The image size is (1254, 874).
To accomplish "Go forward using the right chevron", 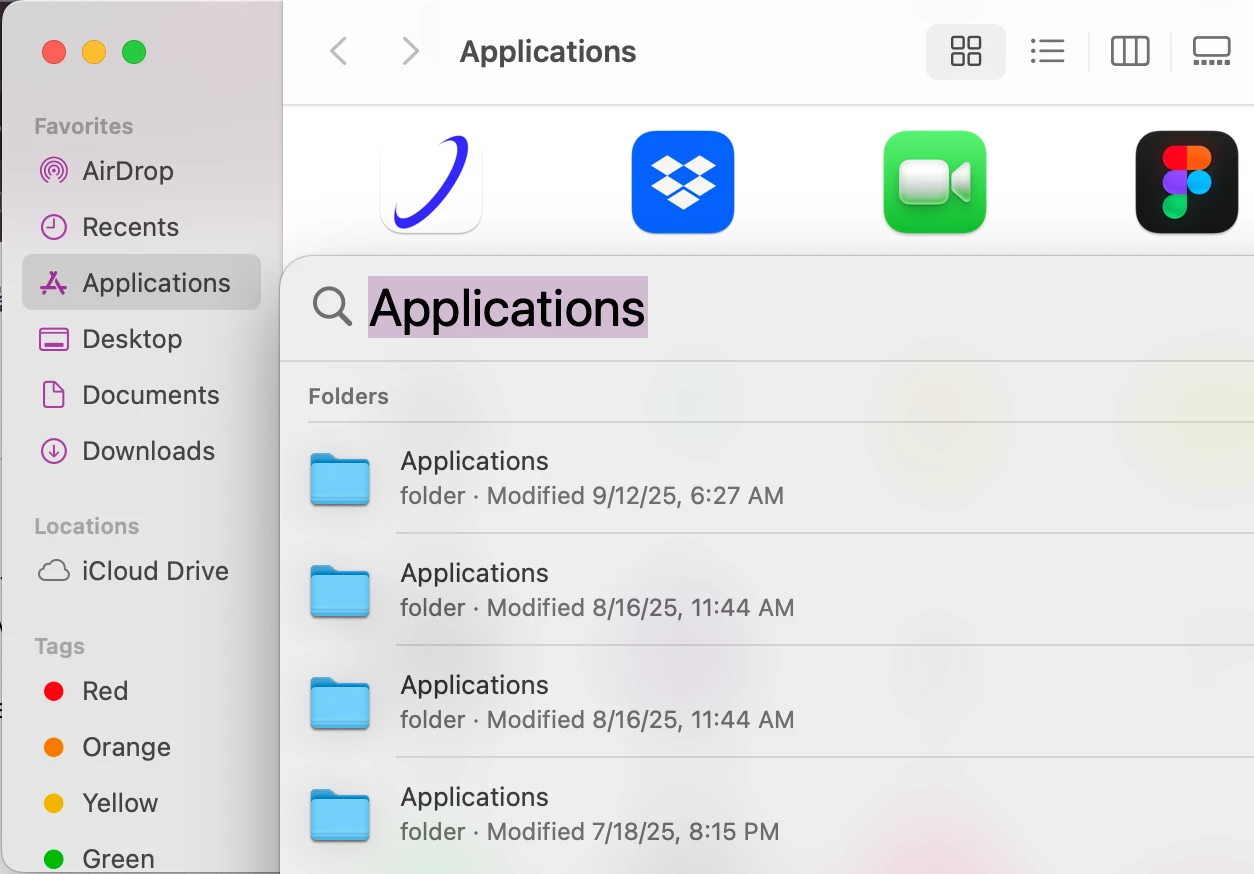I will click(410, 51).
